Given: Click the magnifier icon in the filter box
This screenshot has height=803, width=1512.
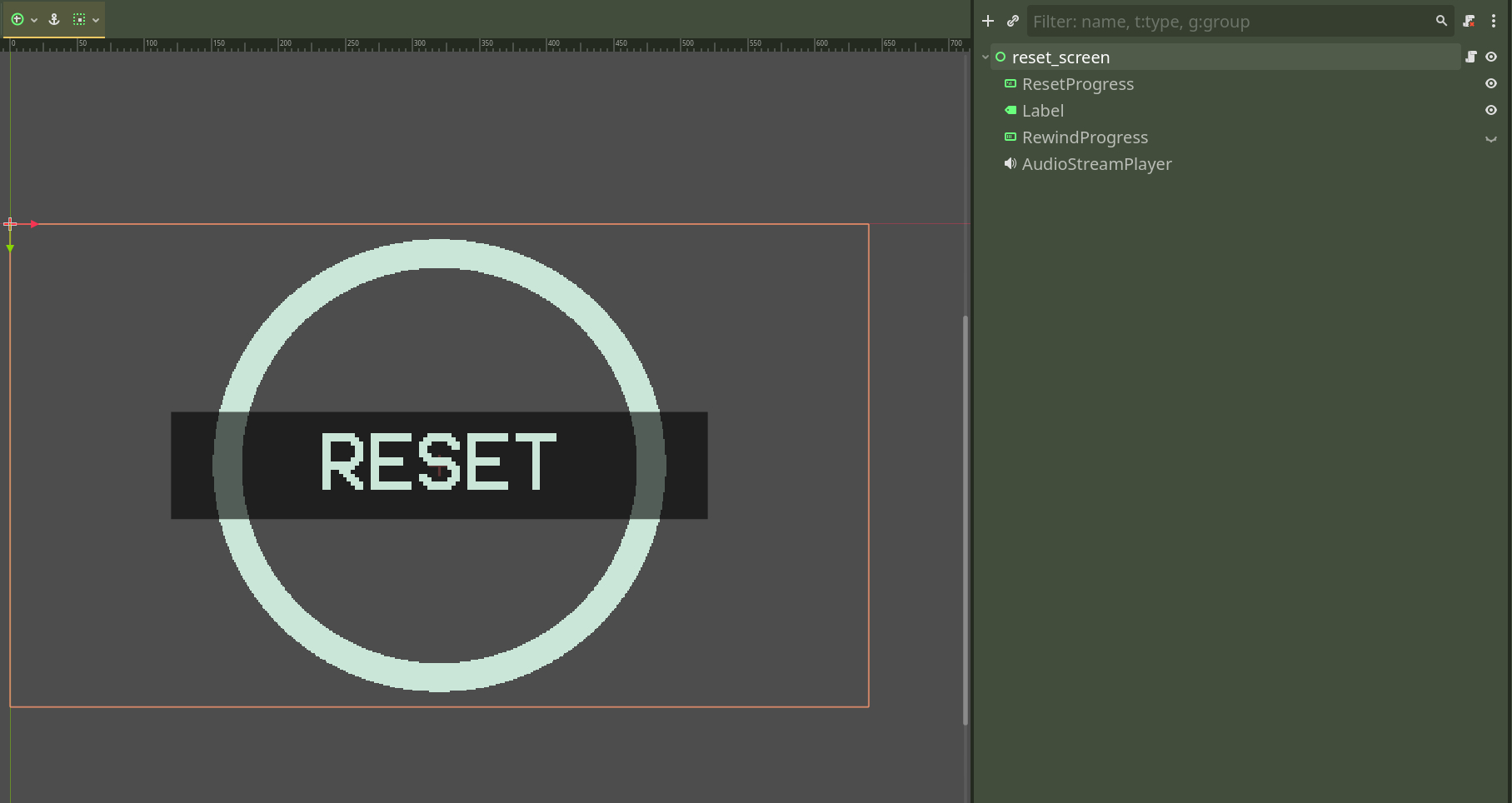Looking at the screenshot, I should click(x=1441, y=21).
